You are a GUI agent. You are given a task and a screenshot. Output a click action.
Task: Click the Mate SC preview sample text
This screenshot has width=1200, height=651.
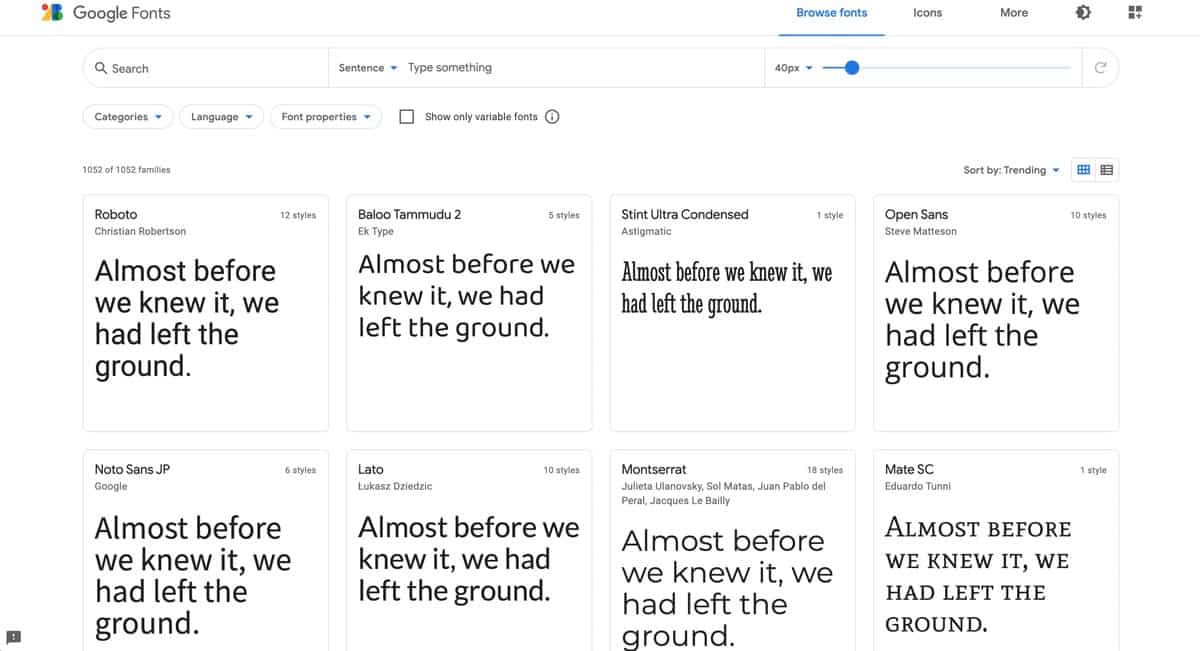tap(978, 576)
